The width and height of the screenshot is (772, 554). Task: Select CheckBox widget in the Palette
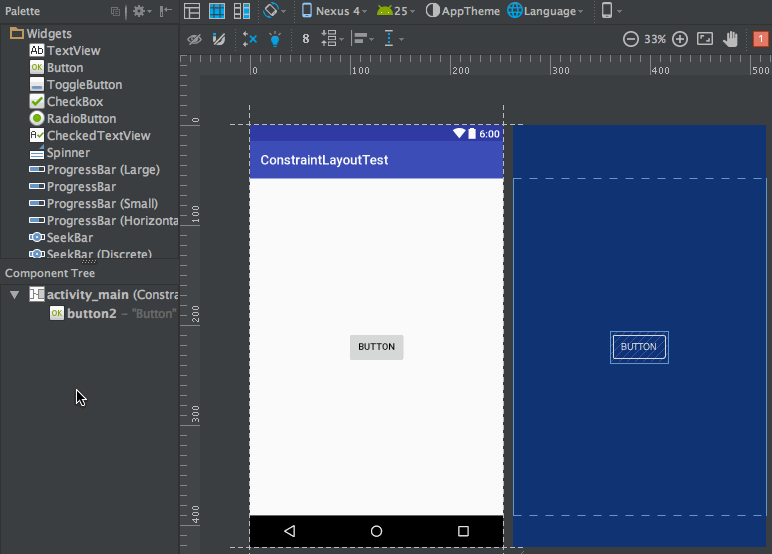click(x=74, y=102)
